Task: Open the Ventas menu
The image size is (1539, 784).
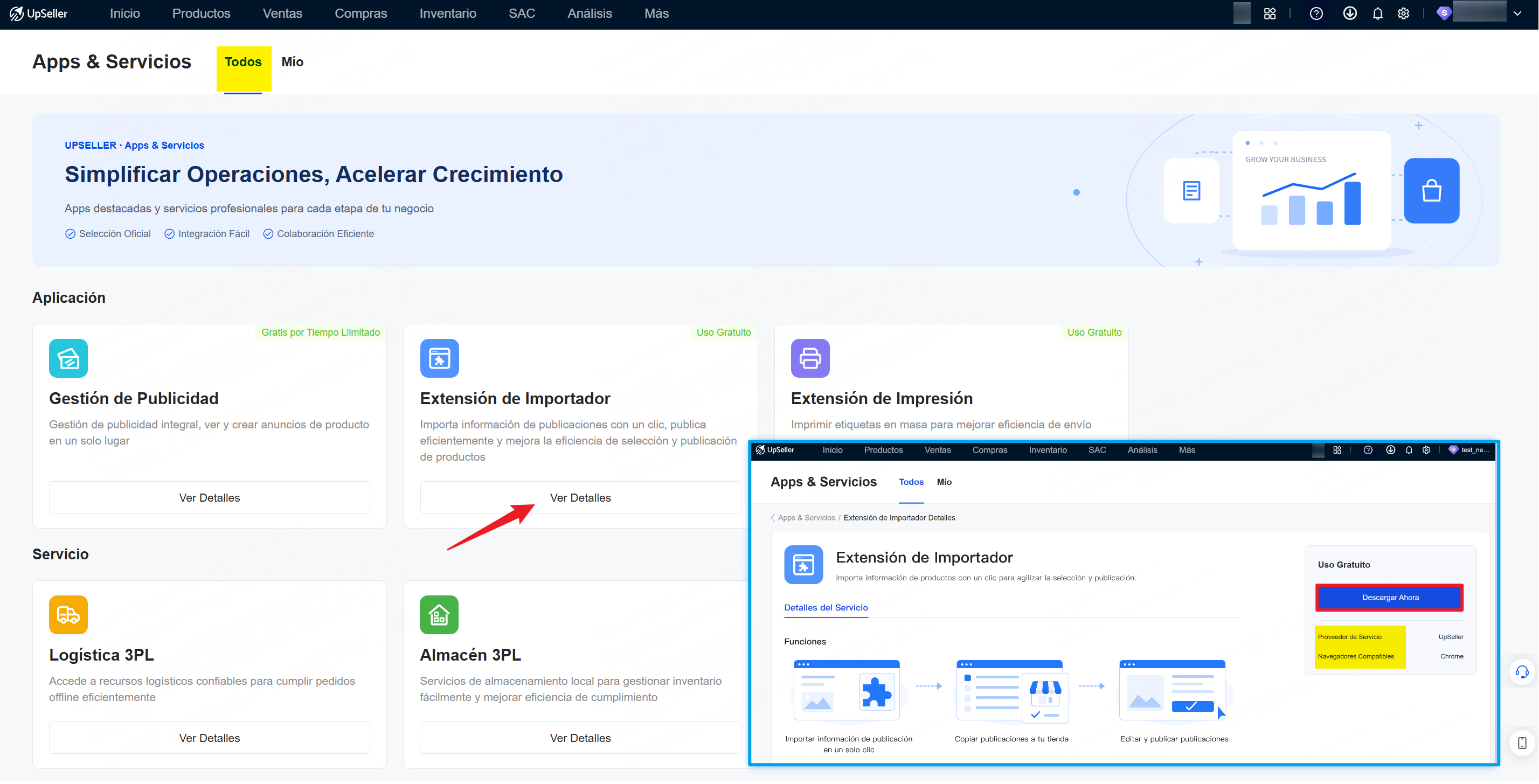Action: point(282,14)
